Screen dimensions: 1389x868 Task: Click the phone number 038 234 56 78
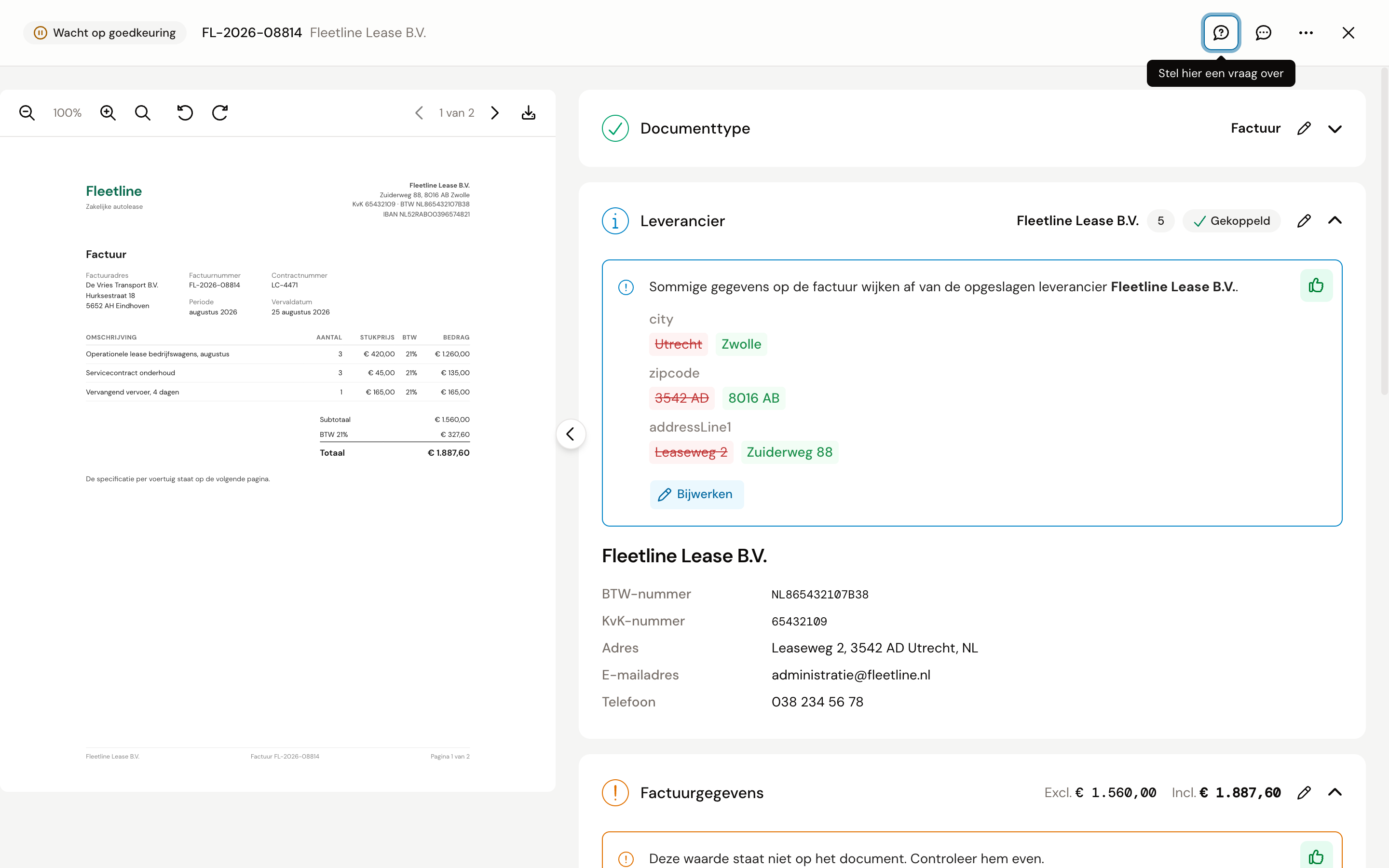click(817, 702)
